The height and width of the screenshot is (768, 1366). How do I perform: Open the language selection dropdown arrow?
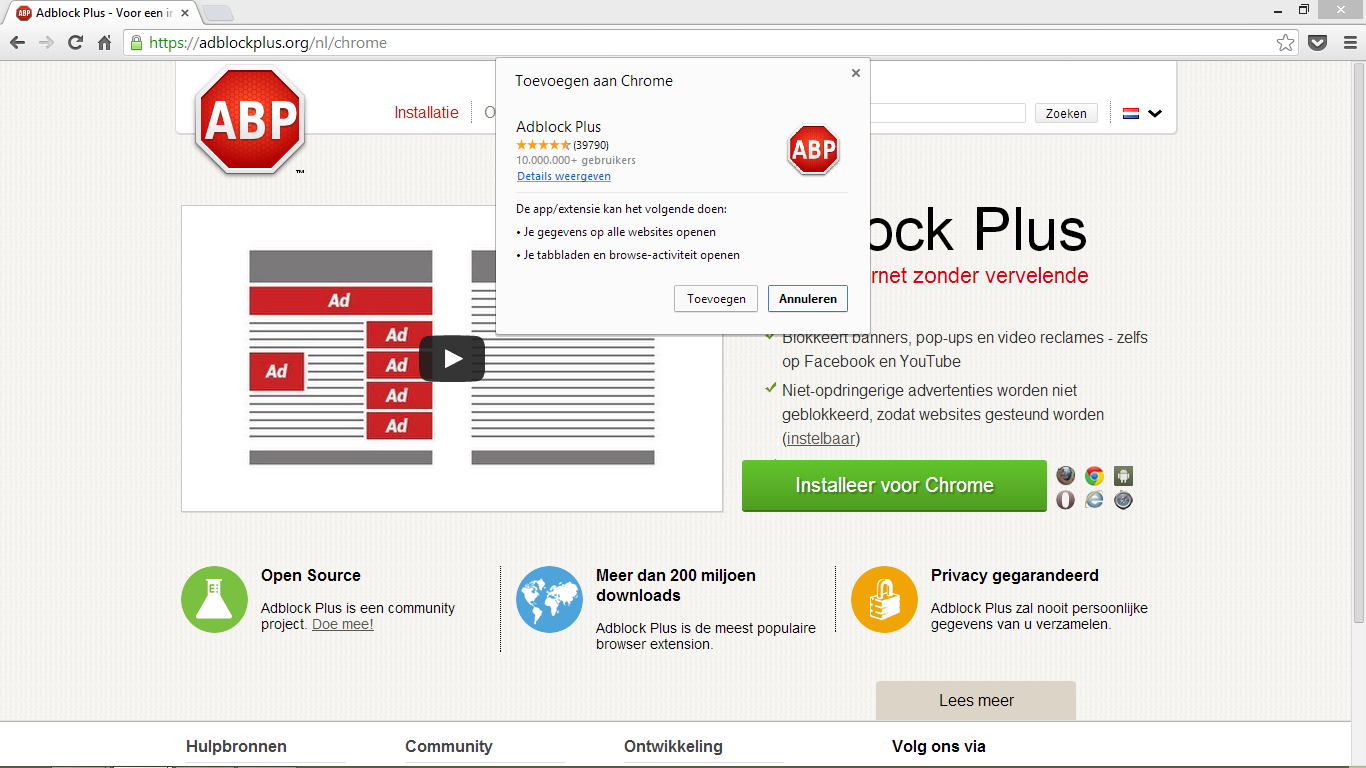[x=1155, y=113]
